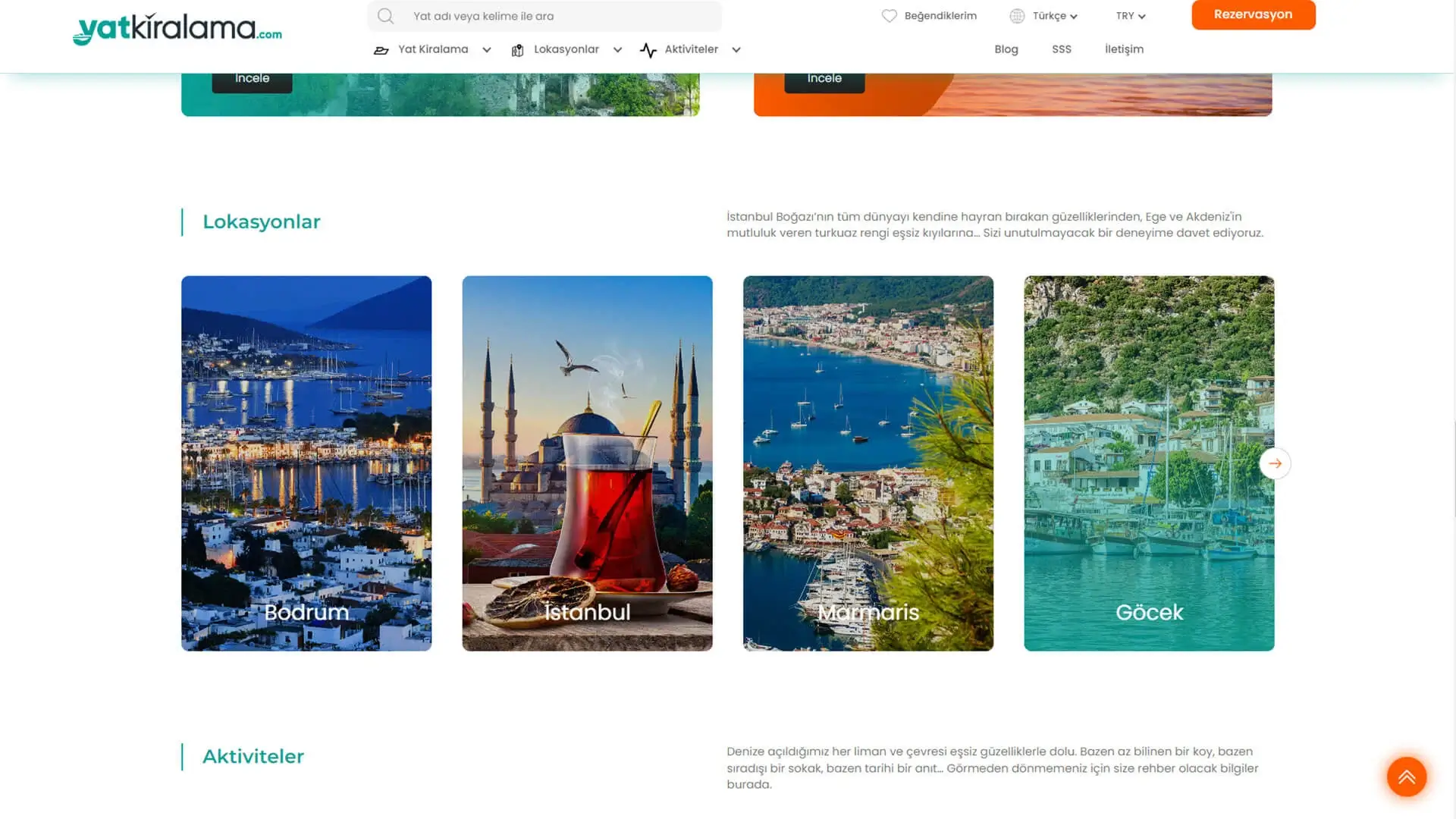1456x819 pixels.
Task: Click the location pin icon beside Lokasyonlar
Action: tap(517, 49)
